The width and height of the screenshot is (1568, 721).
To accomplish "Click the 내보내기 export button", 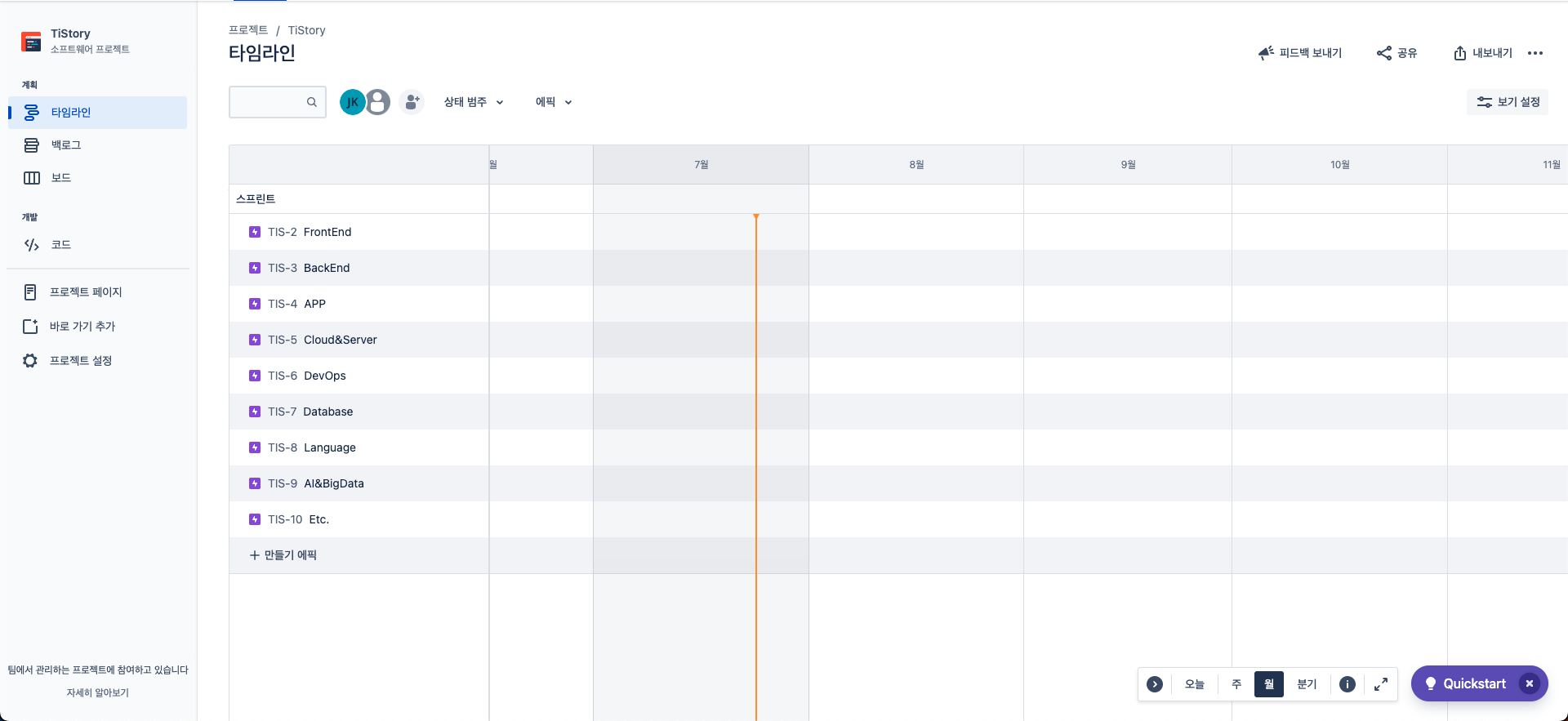I will (1483, 53).
